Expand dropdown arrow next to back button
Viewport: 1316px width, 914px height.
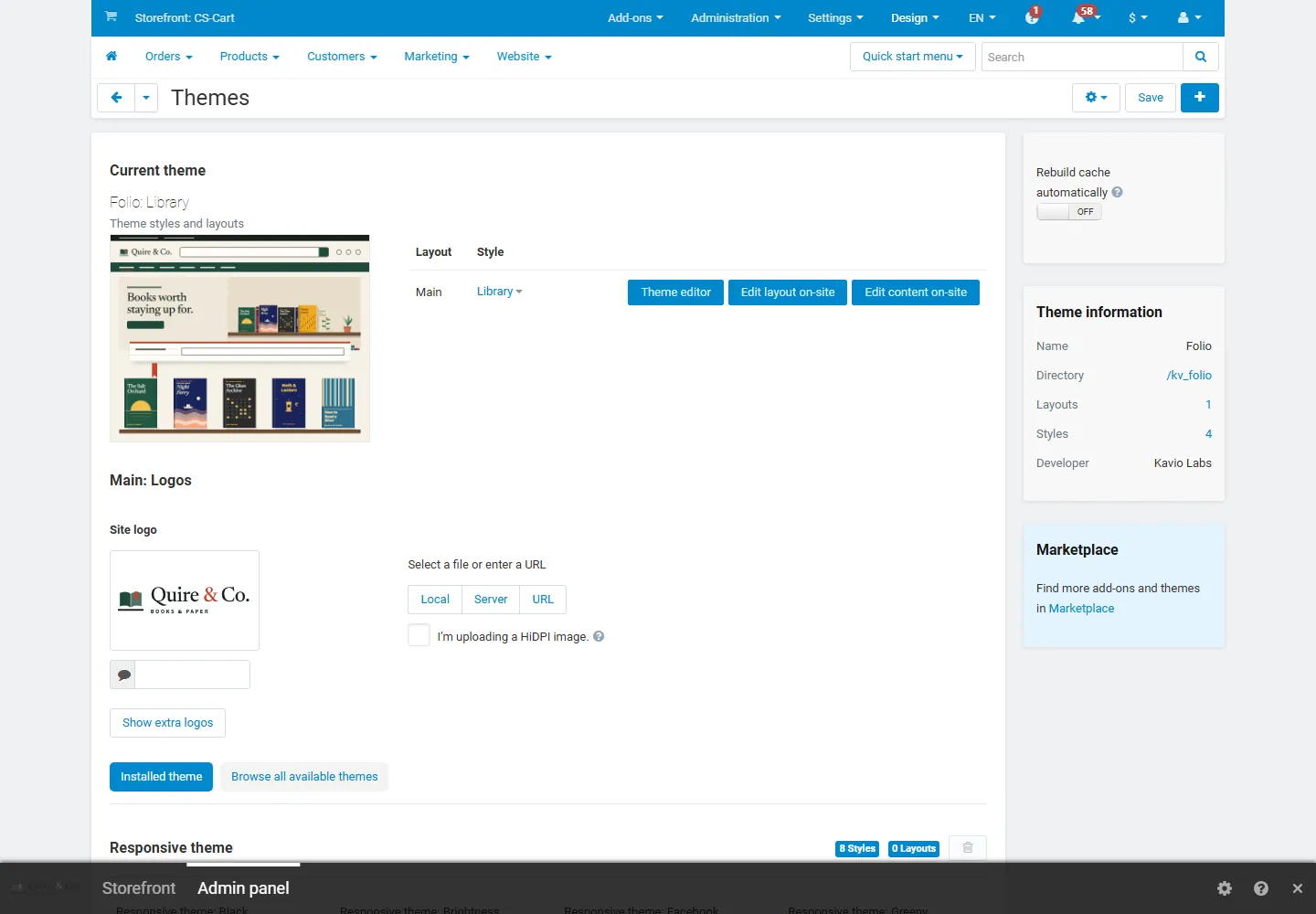pyautogui.click(x=146, y=98)
